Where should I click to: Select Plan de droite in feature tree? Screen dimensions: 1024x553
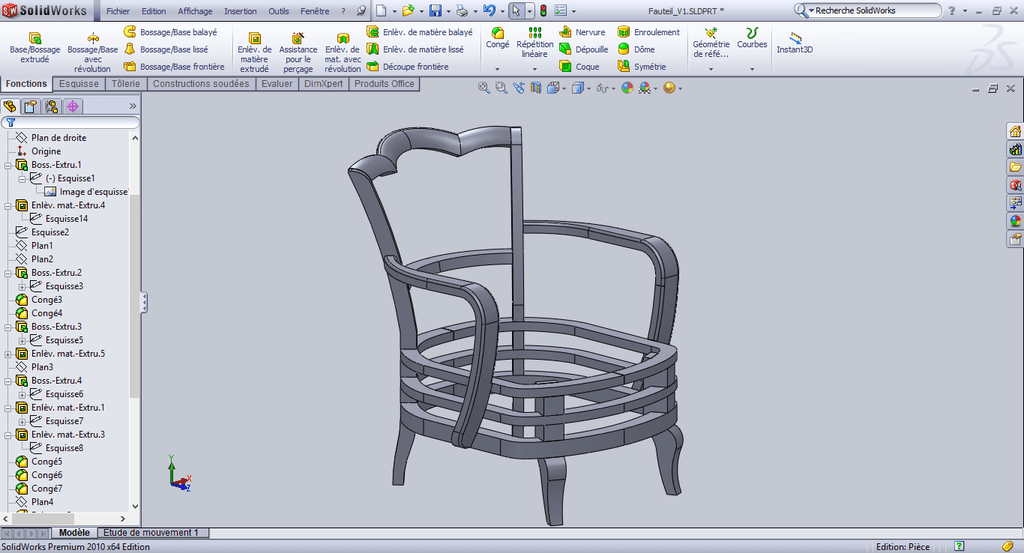pos(58,138)
